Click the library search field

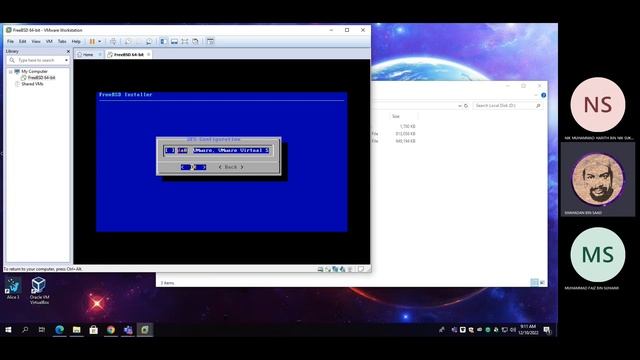39,60
